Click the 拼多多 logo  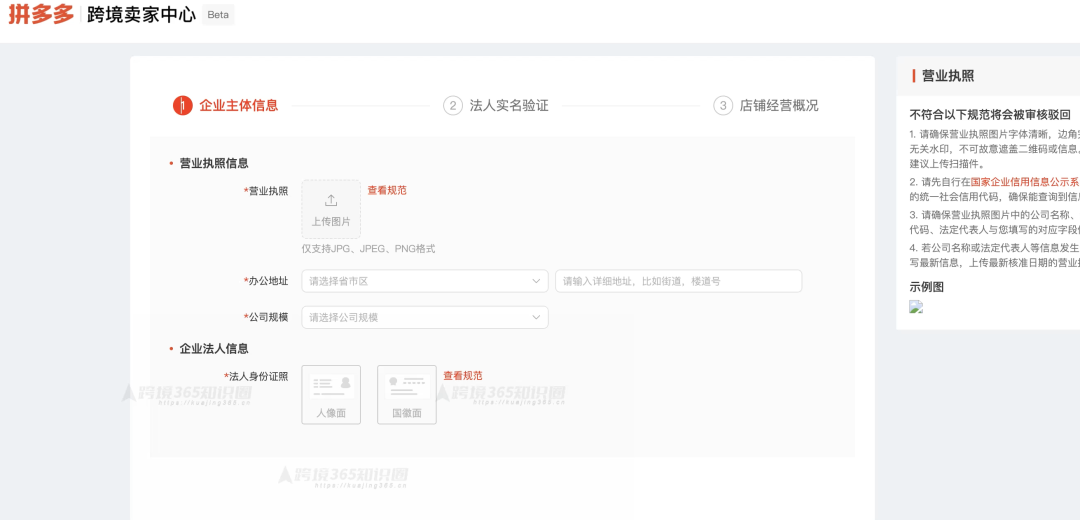pos(41,15)
